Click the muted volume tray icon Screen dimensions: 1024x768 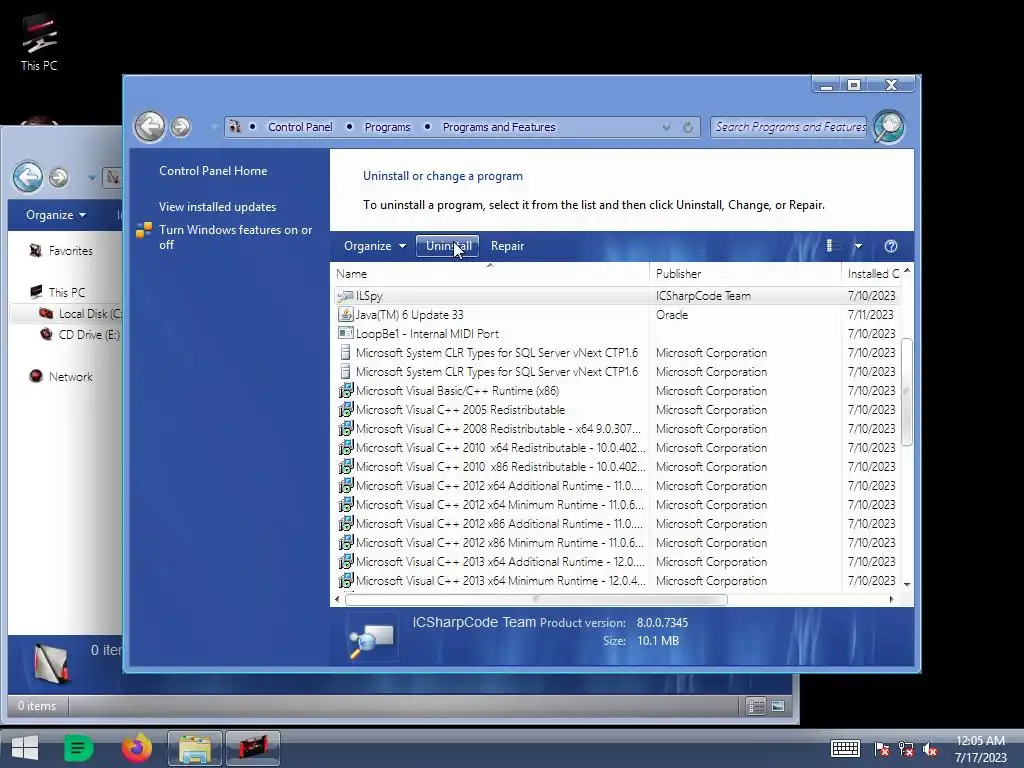[x=930, y=749]
